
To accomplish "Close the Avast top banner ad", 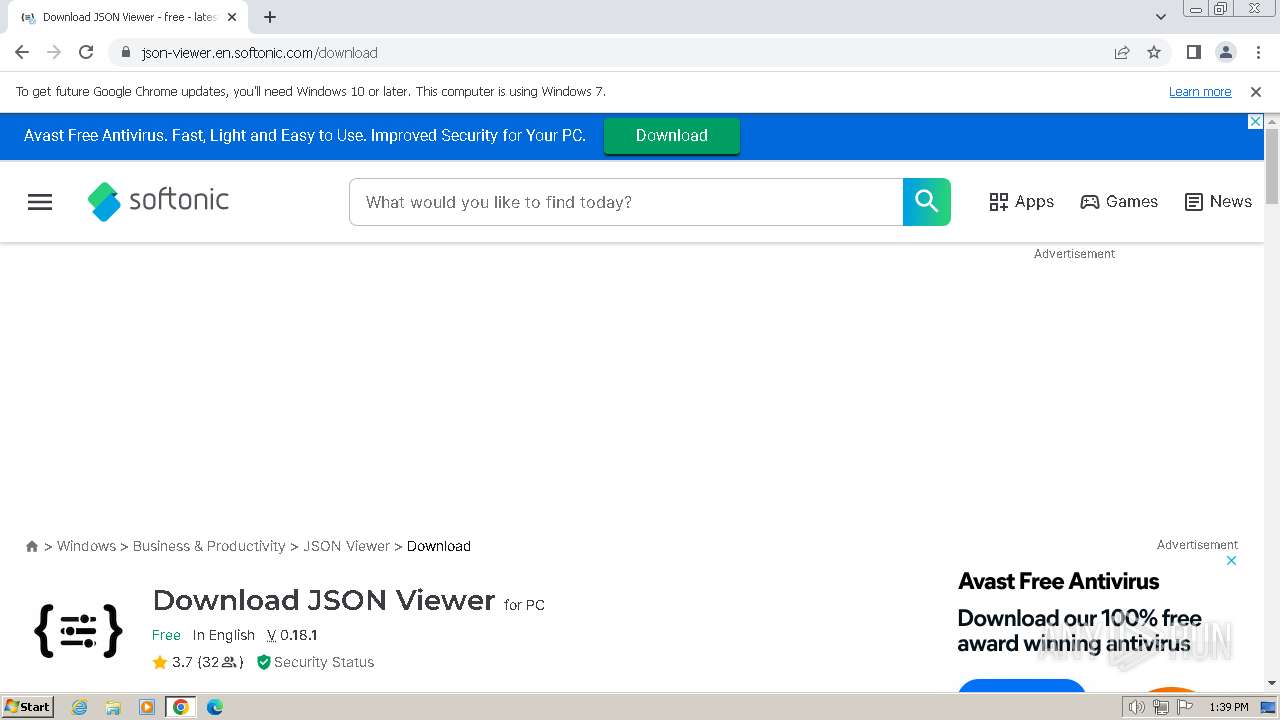I will point(1256,122).
